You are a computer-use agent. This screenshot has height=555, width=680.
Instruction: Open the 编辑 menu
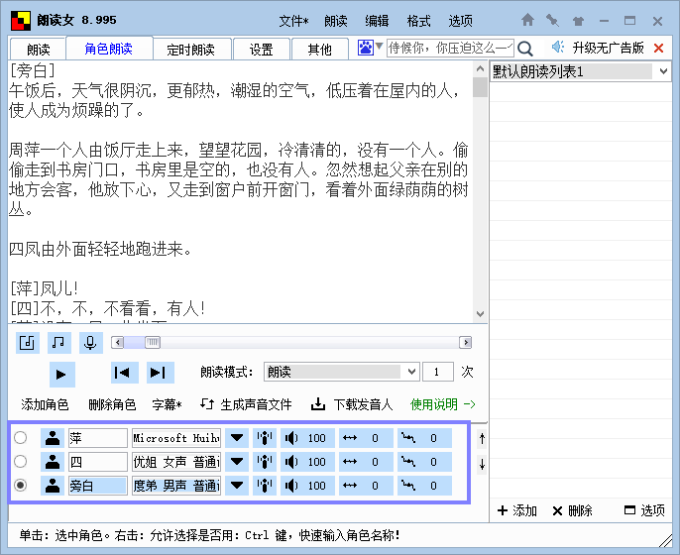pos(377,21)
